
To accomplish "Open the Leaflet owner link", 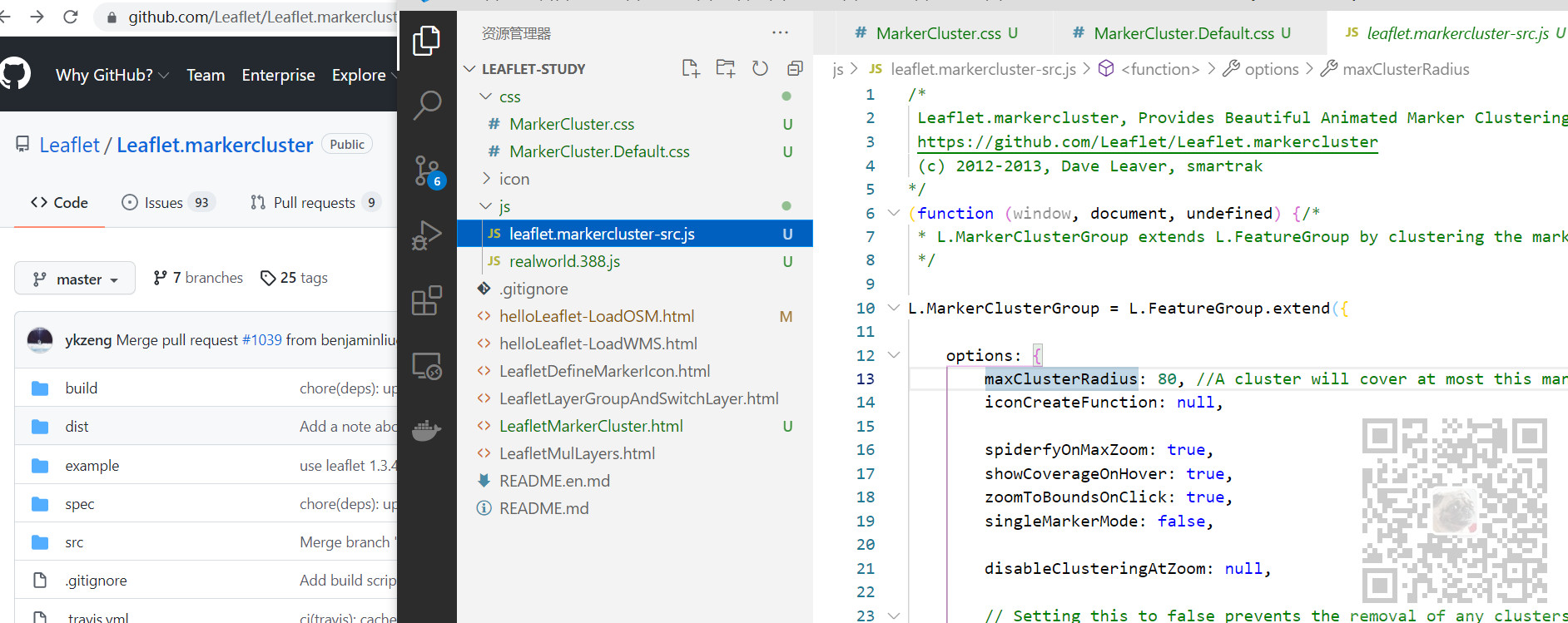I will tap(69, 145).
